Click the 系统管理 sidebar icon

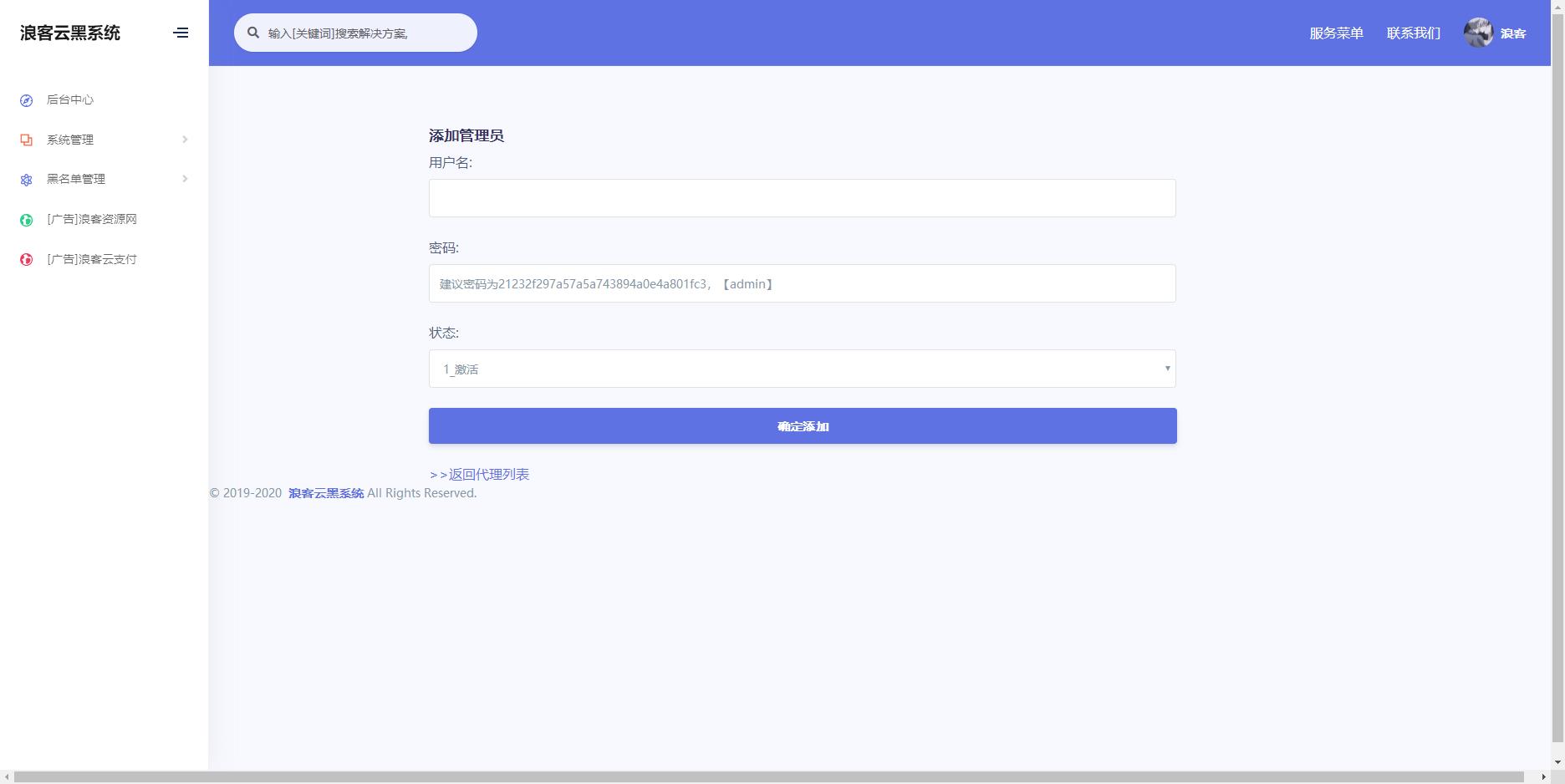pos(27,140)
